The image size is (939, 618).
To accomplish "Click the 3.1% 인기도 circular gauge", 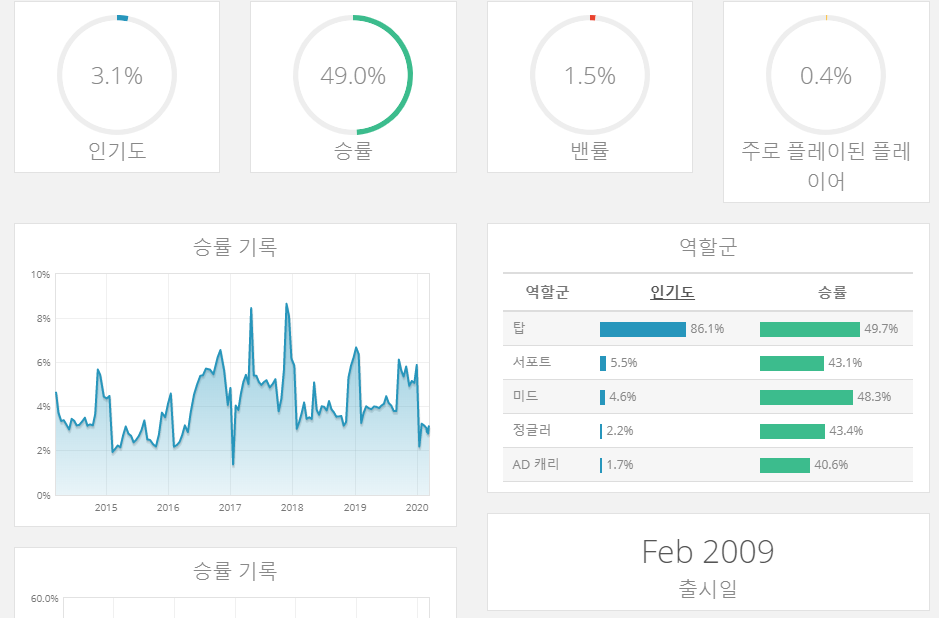I will pos(117,75).
